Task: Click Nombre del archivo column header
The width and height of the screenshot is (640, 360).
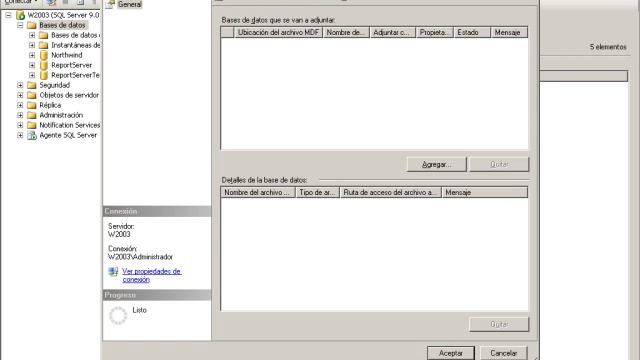Action: click(258, 192)
